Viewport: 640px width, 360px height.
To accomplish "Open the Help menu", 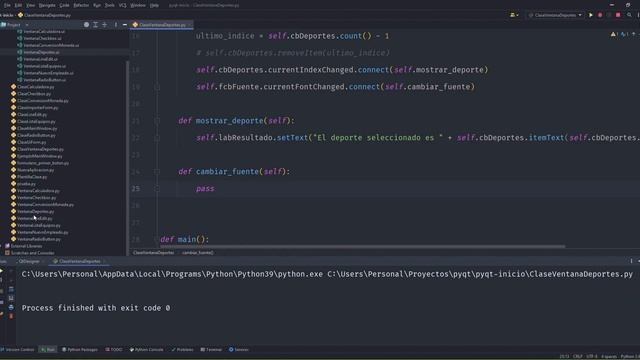I will (x=154, y=5).
